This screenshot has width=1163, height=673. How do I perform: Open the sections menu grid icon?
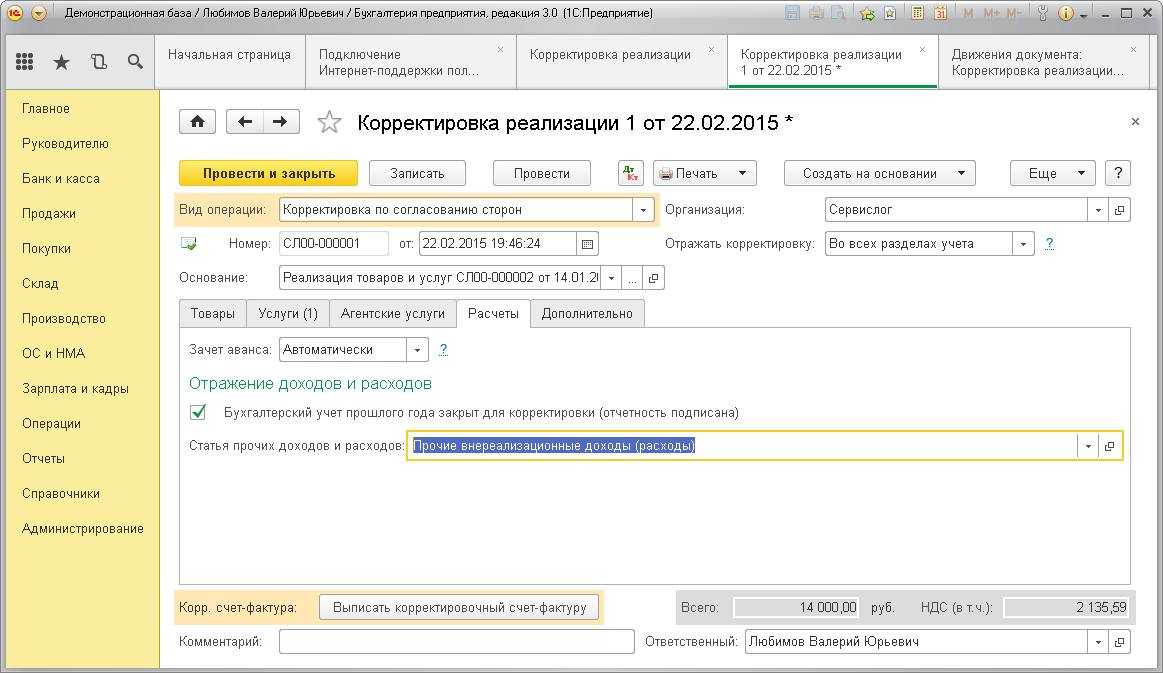tap(25, 62)
